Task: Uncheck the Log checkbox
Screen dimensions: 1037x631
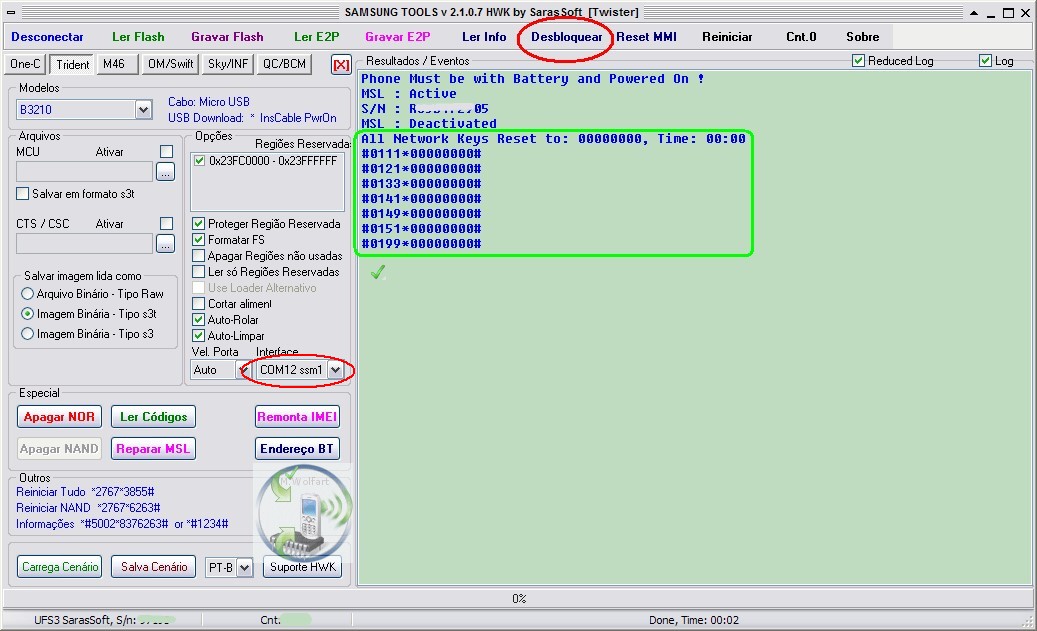Action: [x=985, y=61]
